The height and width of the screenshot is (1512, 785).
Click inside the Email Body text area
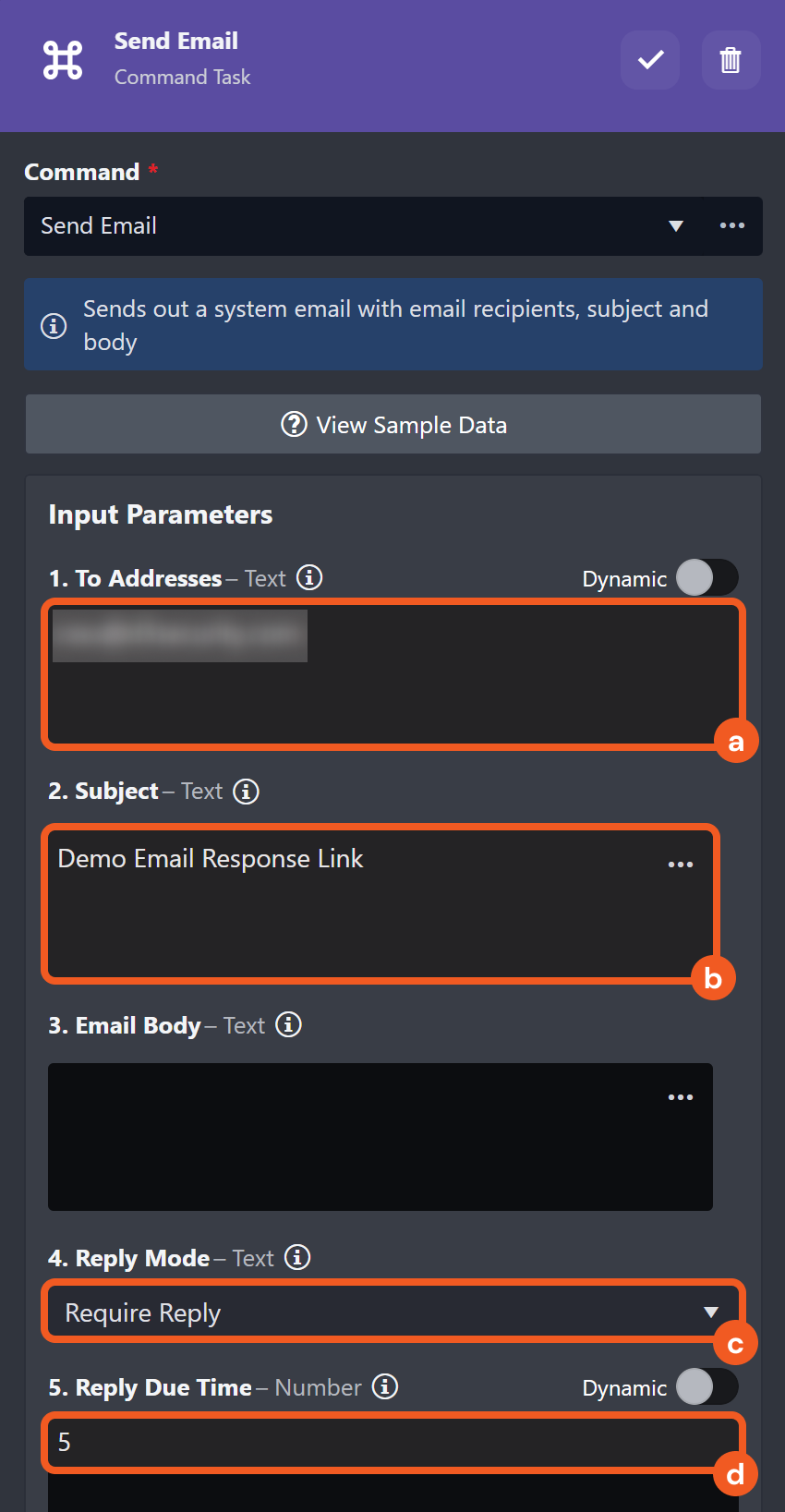point(369,1145)
